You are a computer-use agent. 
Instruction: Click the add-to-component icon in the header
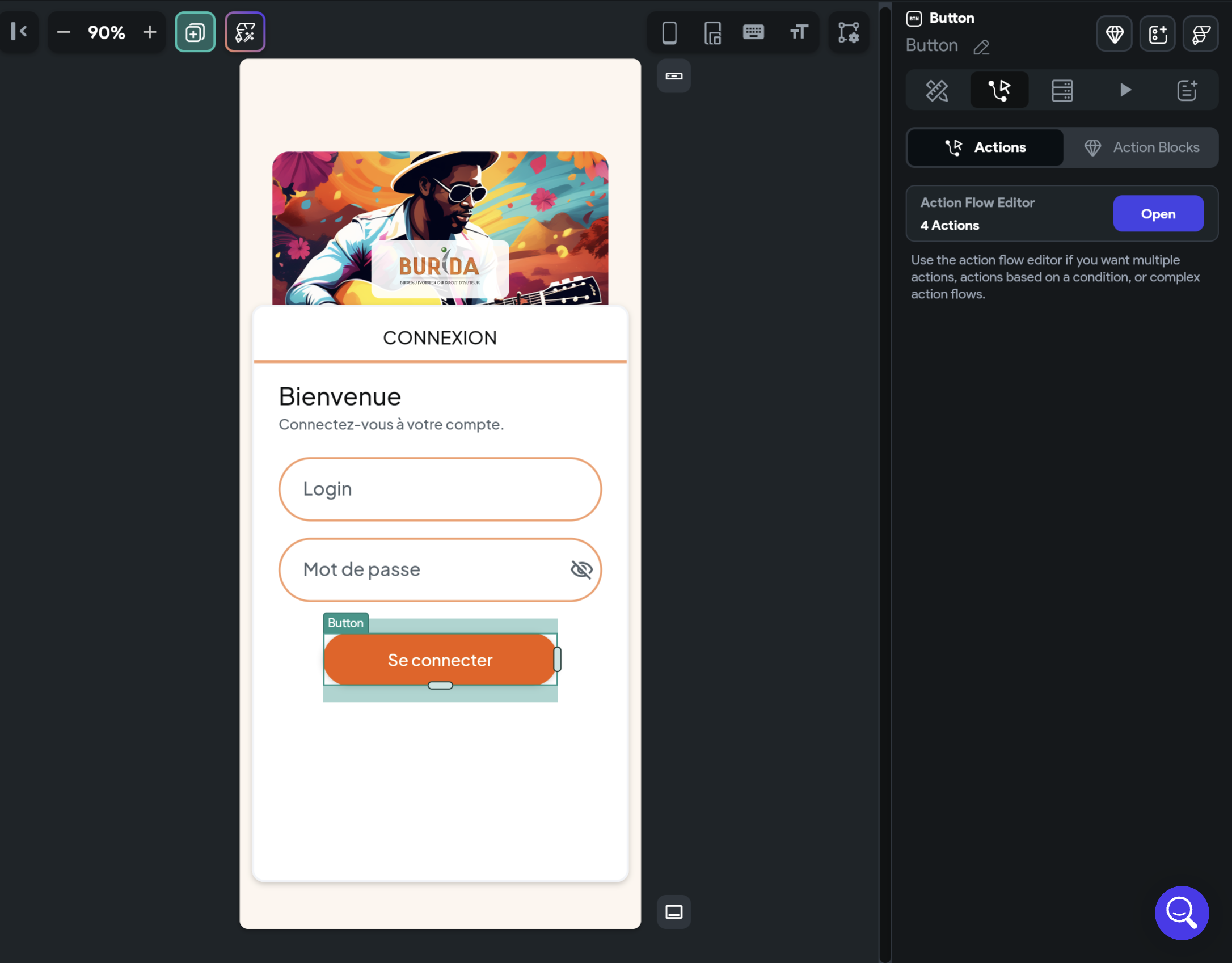coord(1158,35)
